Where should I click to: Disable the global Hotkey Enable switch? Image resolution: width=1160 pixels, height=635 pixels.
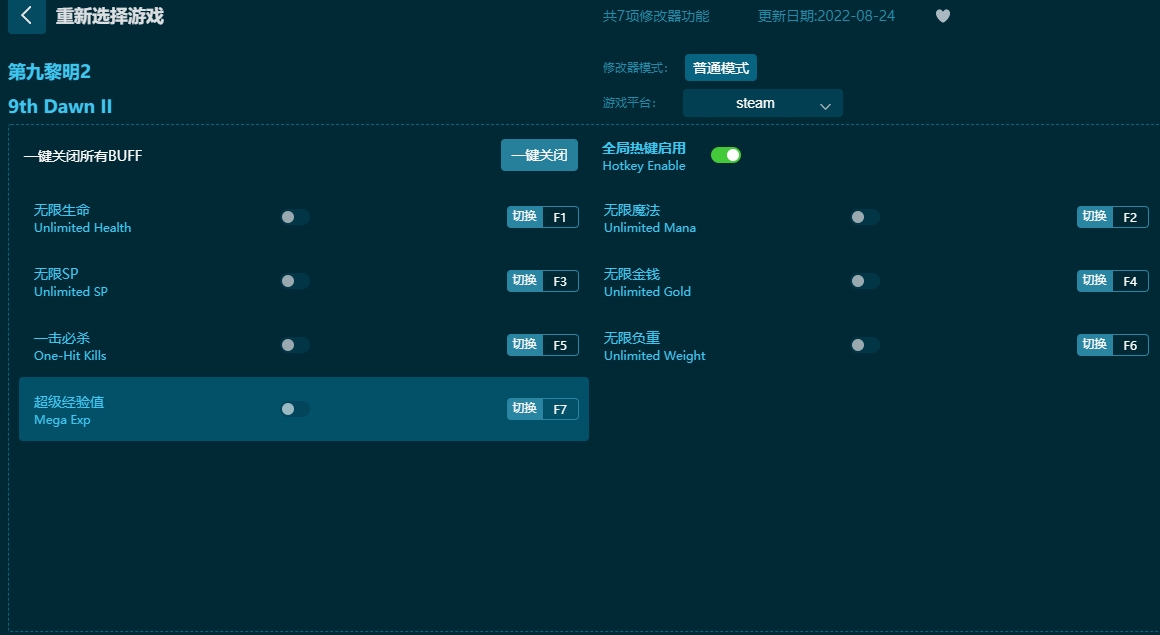coord(725,155)
